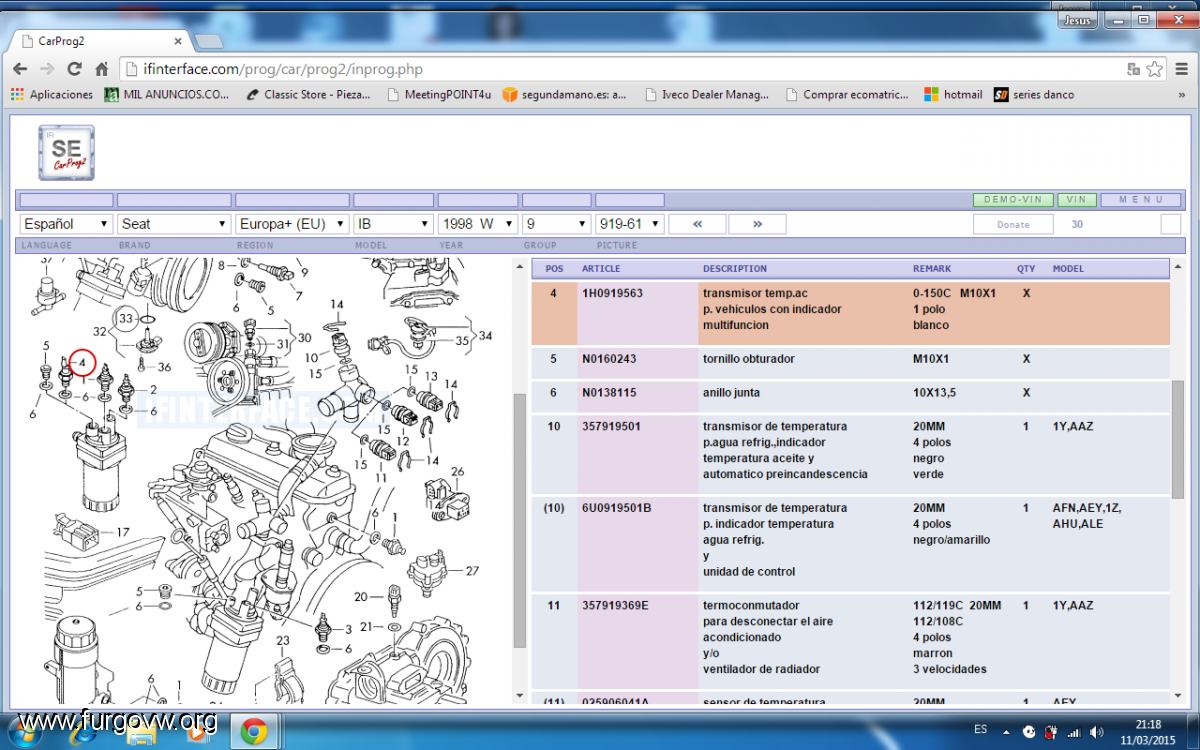Click the REMARK column header
The image size is (1200, 750).
[x=932, y=269]
